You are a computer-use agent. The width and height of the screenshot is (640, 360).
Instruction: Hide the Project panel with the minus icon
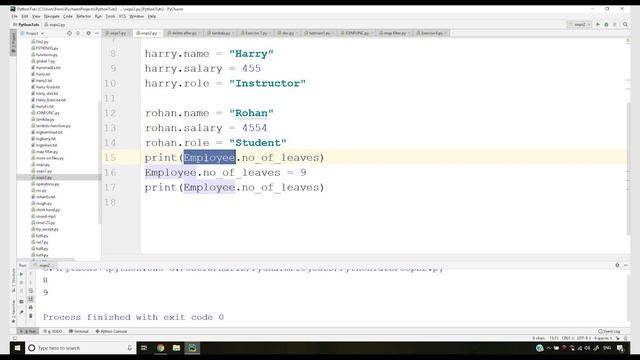click(x=97, y=33)
